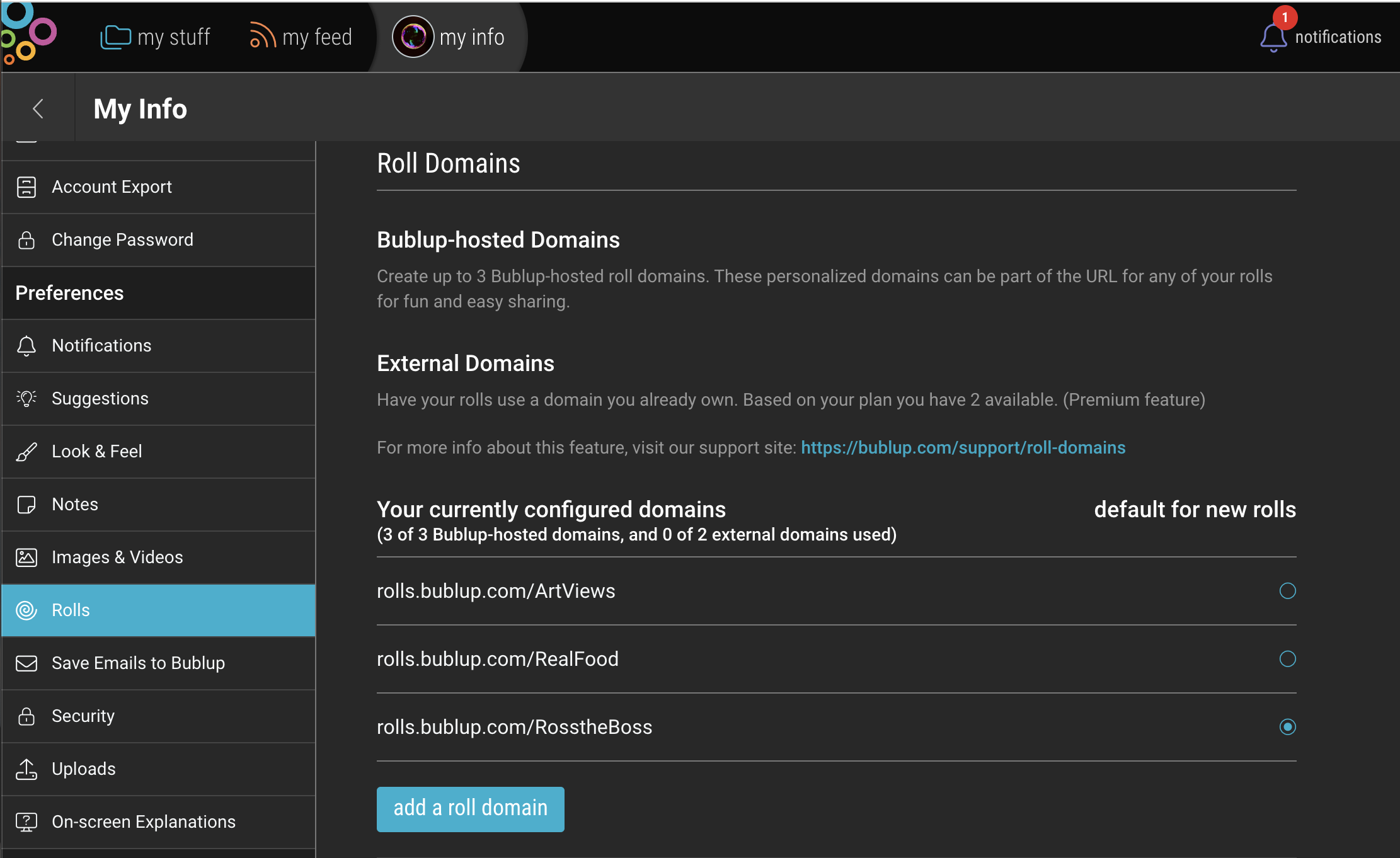This screenshot has height=858, width=1400.
Task: Select the Rolls preferences item
Action: pos(159,610)
